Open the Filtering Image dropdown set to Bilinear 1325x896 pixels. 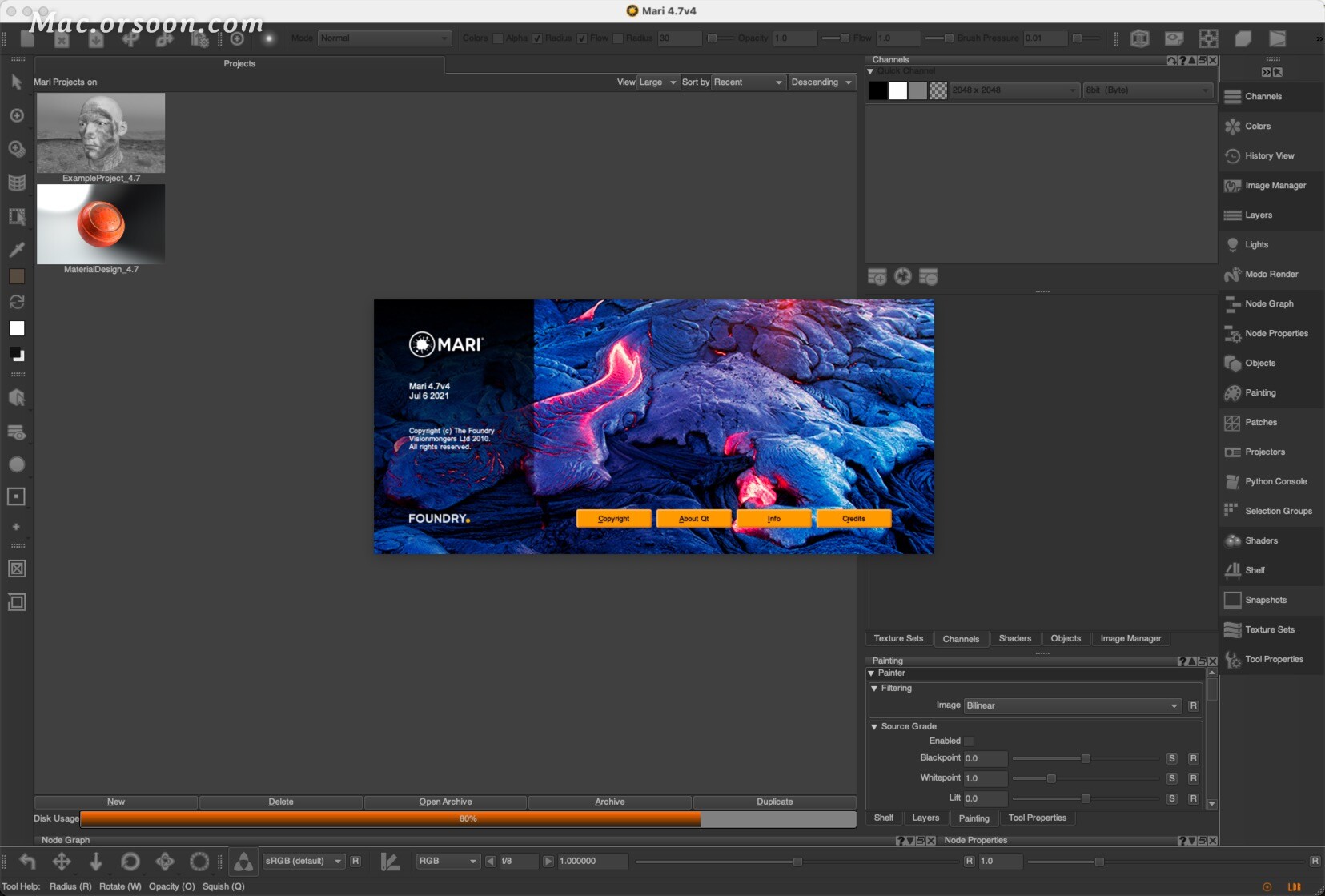pos(1072,705)
